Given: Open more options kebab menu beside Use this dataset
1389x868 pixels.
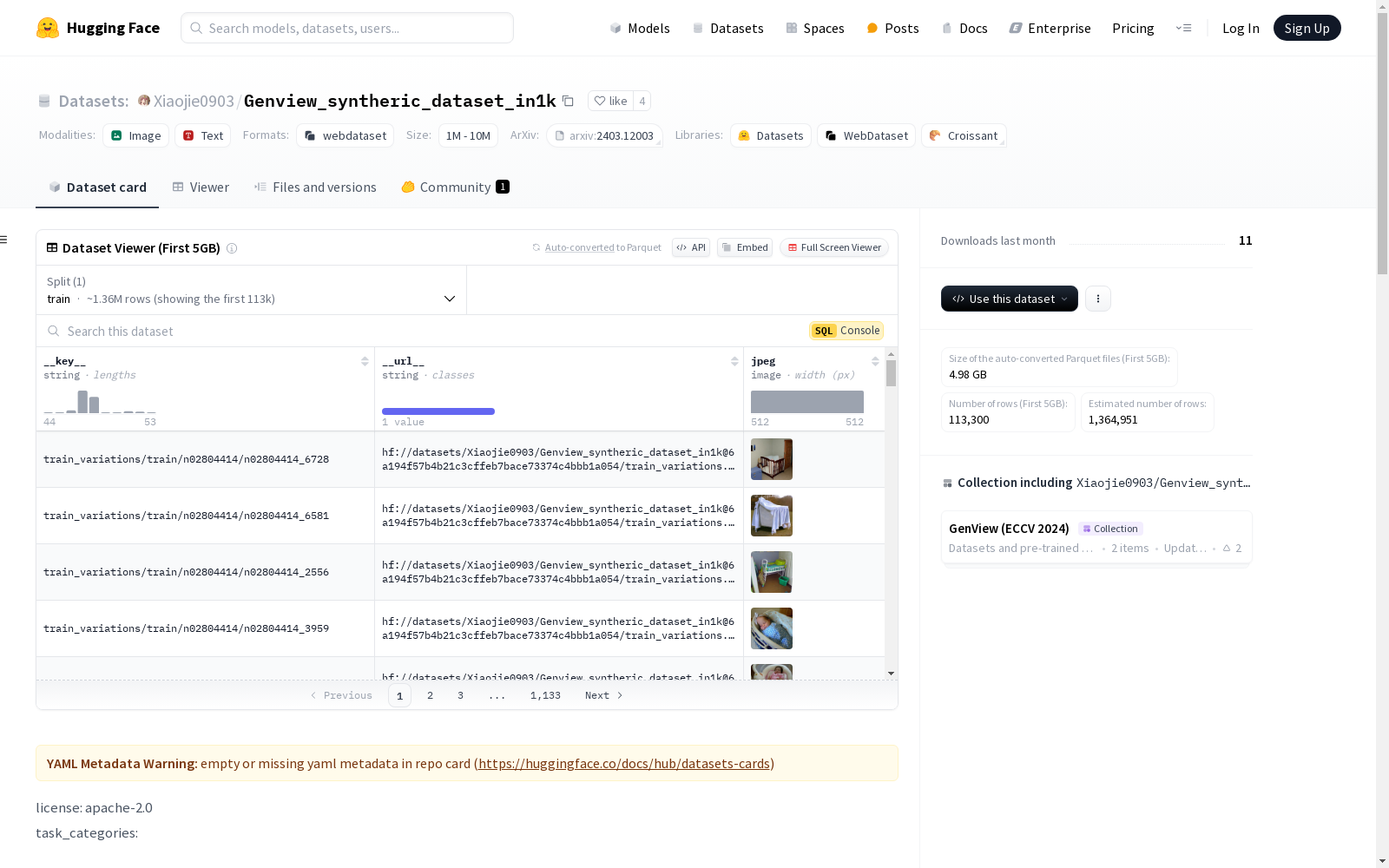Looking at the screenshot, I should [x=1098, y=299].
